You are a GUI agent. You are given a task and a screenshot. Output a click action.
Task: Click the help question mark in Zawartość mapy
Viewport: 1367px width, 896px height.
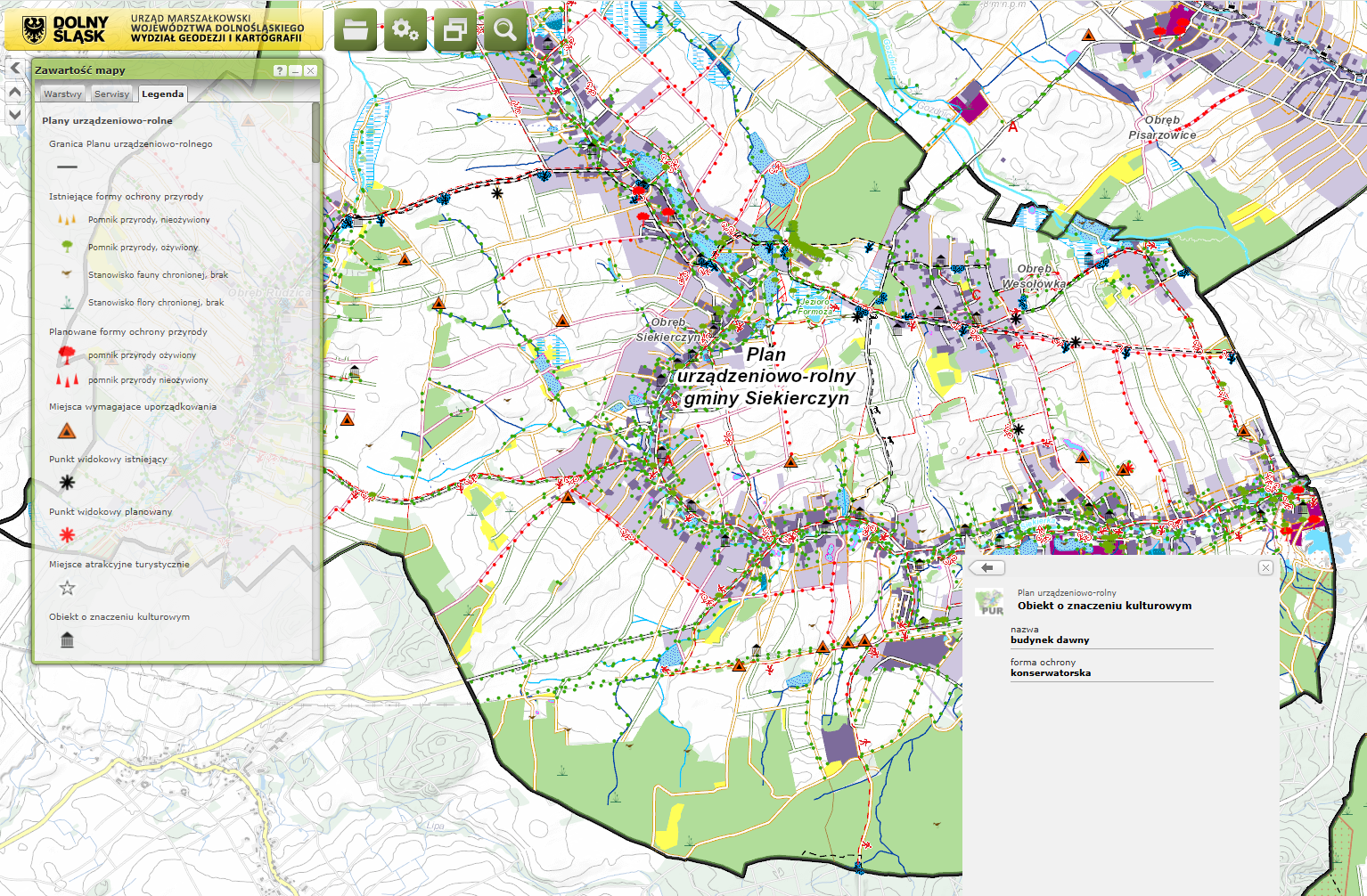click(280, 70)
